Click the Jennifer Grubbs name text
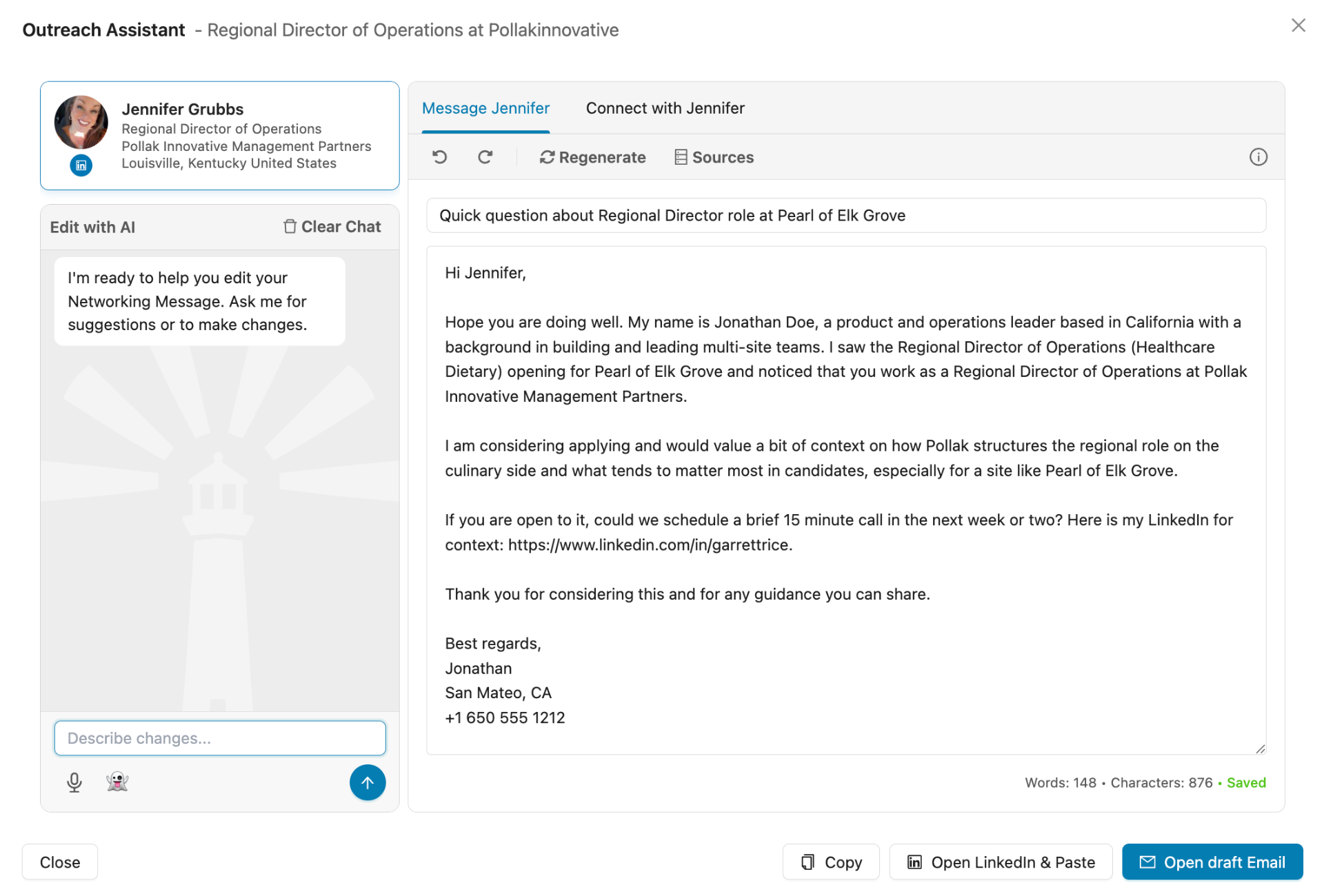1324x896 pixels. tap(183, 109)
